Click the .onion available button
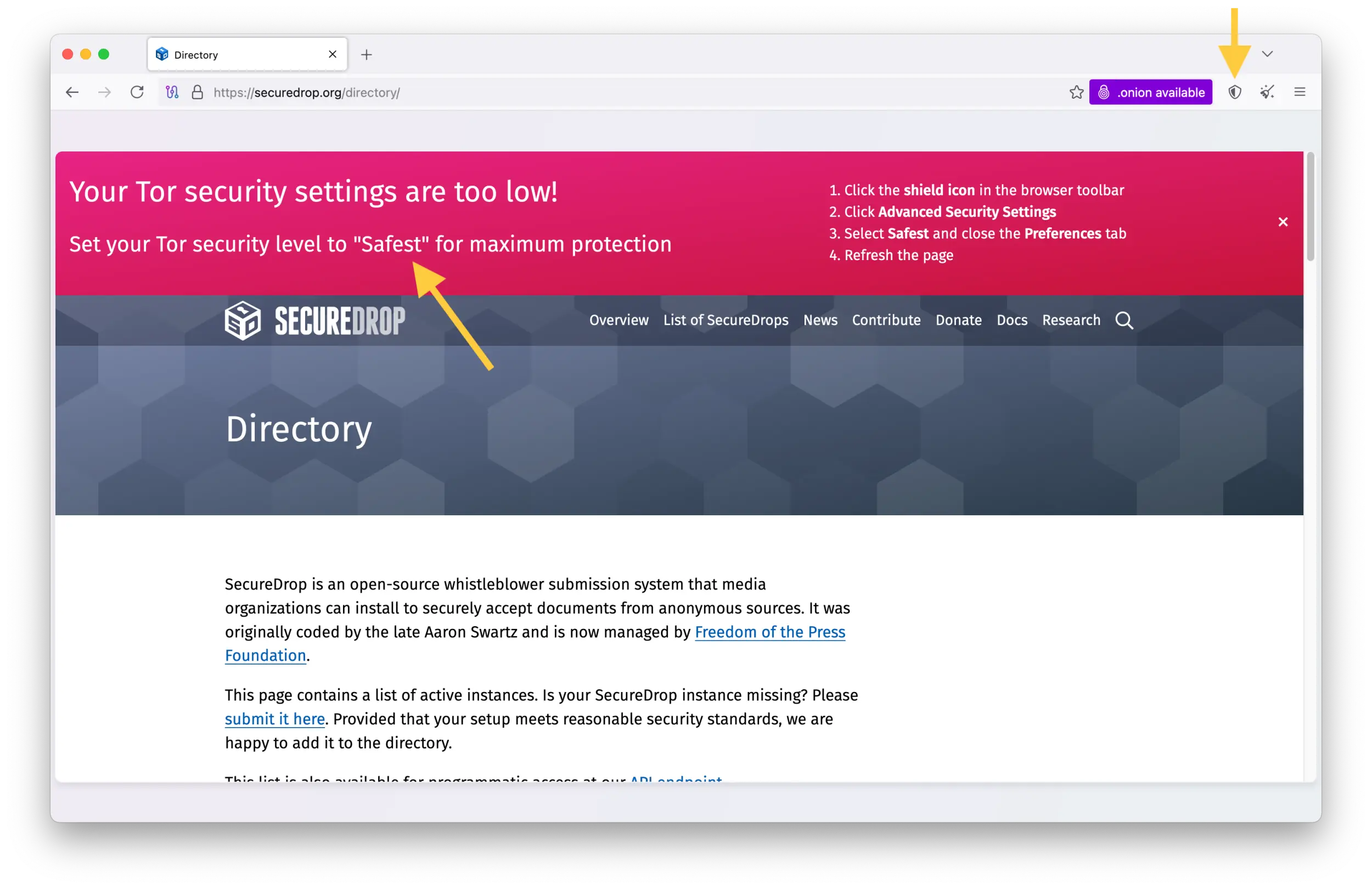This screenshot has width=1372, height=889. click(1151, 92)
